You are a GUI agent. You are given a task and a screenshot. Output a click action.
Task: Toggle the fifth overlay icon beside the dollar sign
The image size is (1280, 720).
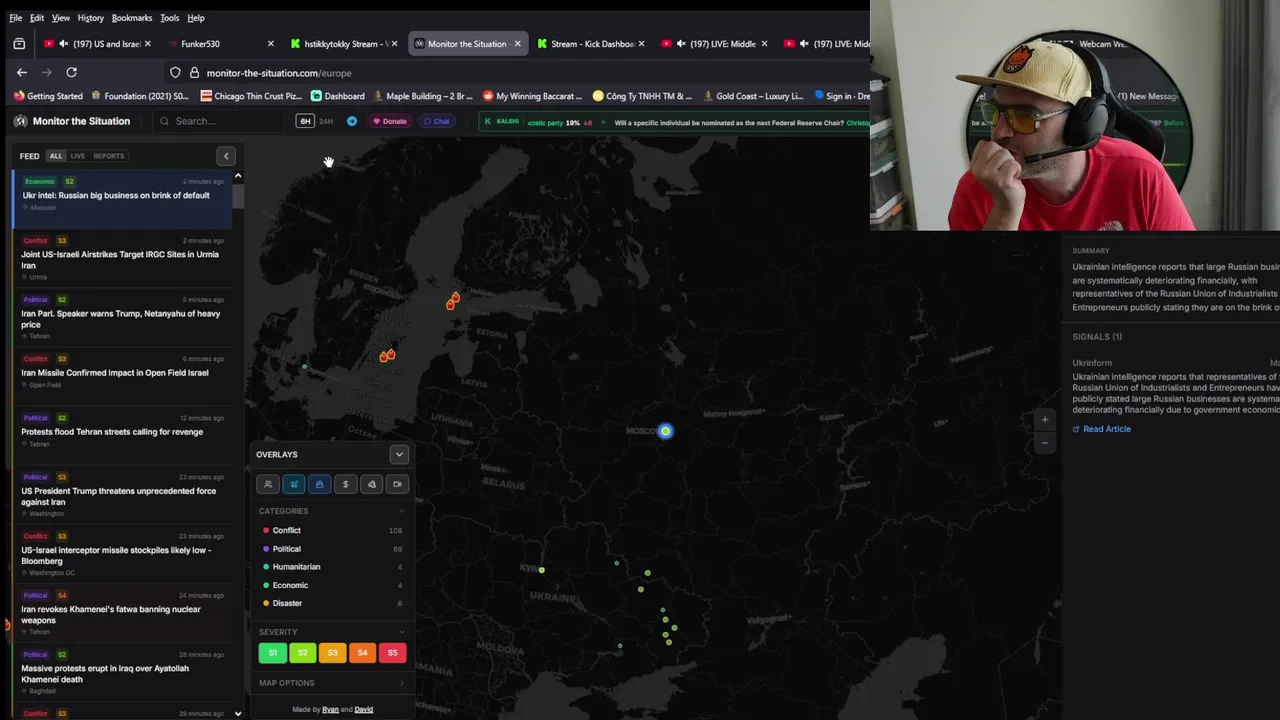[371, 484]
